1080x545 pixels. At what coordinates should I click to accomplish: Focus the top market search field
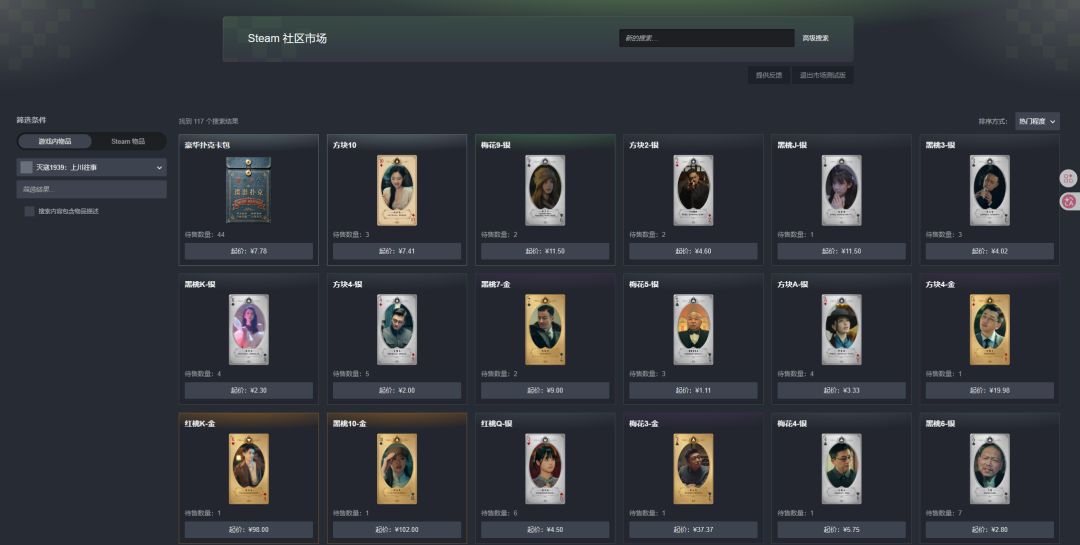coord(707,38)
